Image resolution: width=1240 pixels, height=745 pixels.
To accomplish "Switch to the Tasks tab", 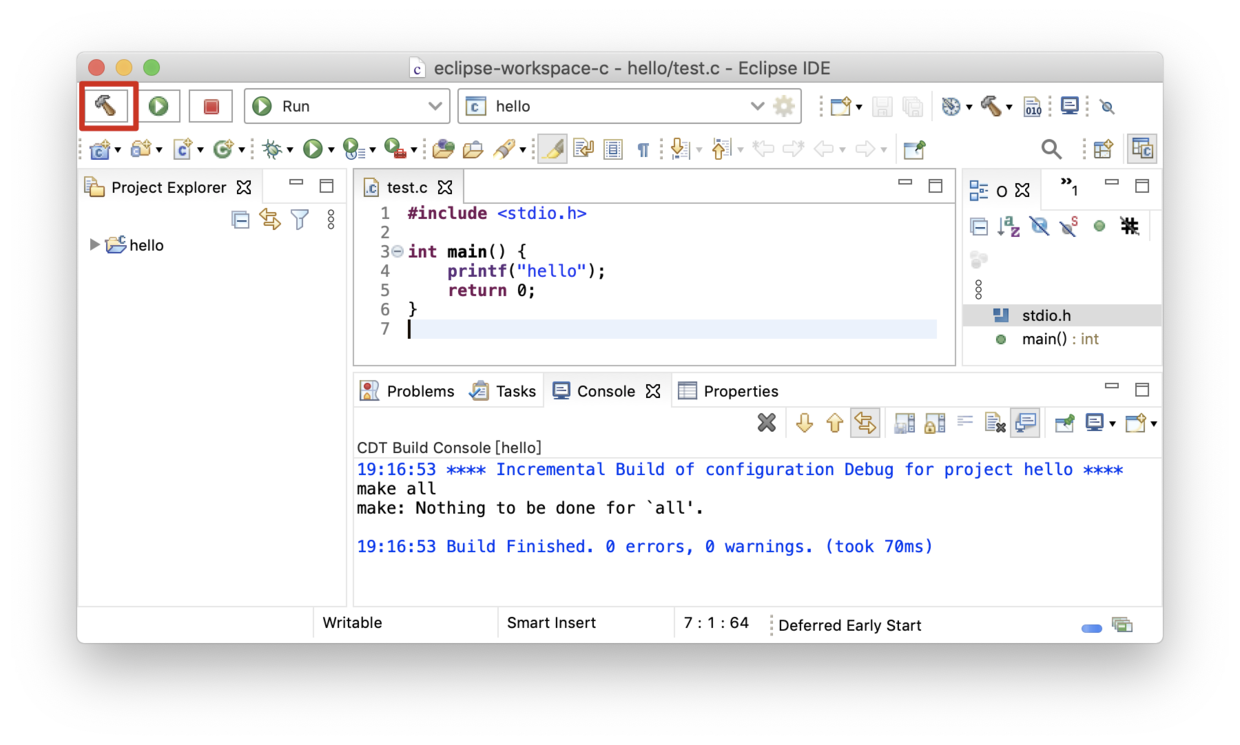I will coord(503,391).
